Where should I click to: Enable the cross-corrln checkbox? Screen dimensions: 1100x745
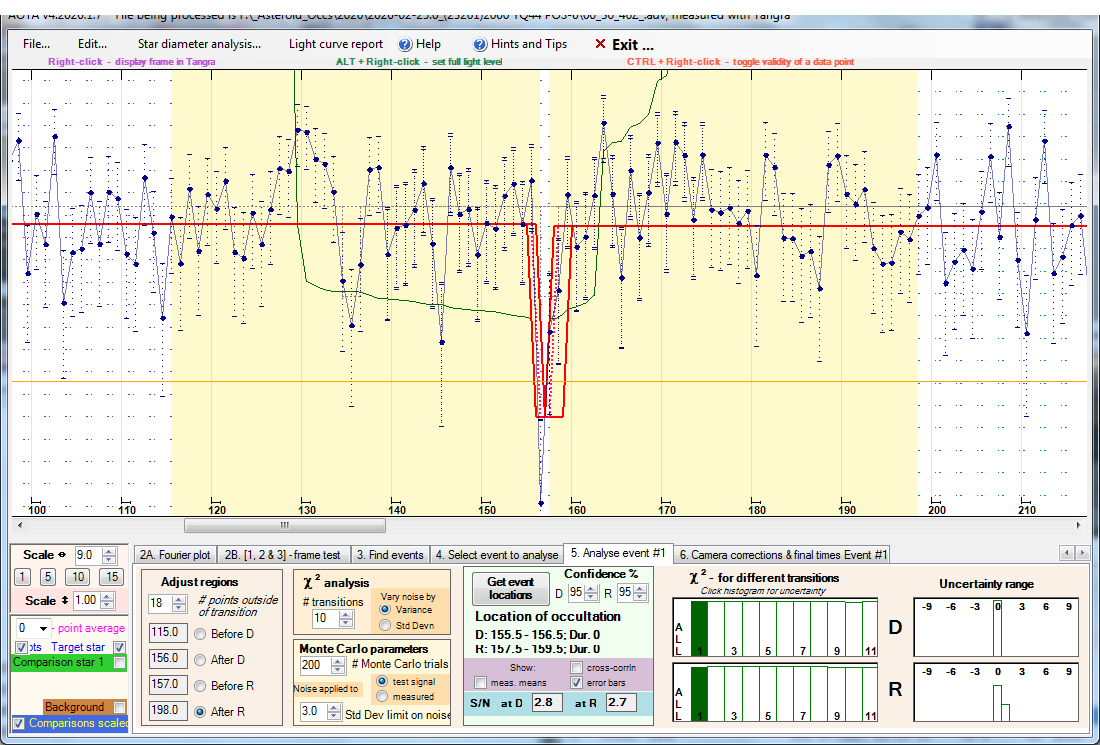[579, 668]
